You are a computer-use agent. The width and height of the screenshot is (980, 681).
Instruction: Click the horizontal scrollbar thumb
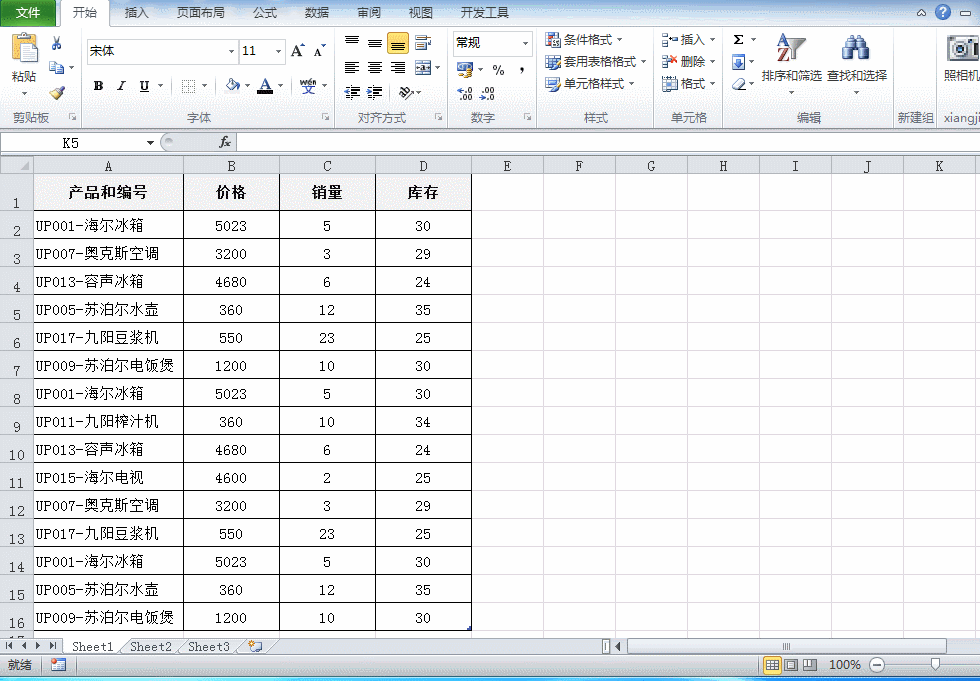(x=786, y=647)
